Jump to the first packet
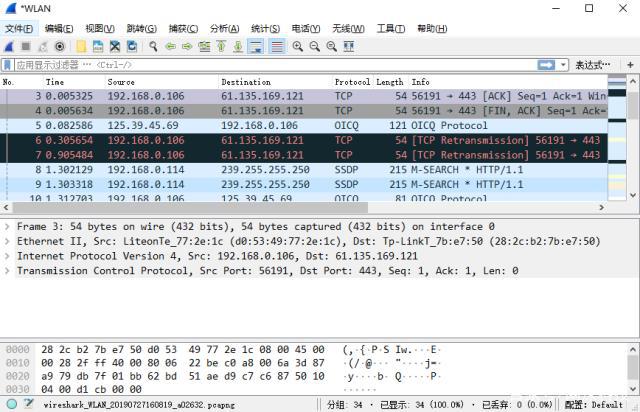The height and width of the screenshot is (412, 640). coord(221,46)
